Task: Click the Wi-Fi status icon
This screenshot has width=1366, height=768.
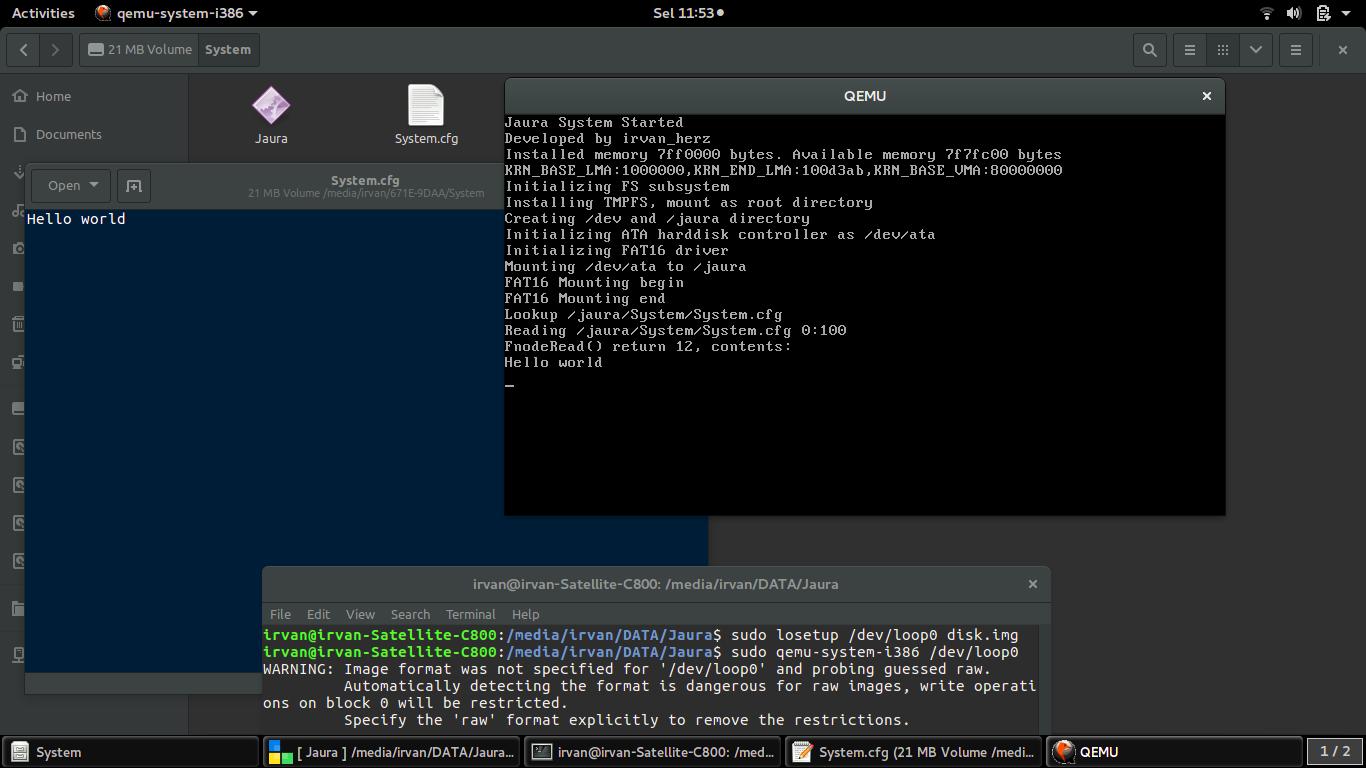Action: [1266, 13]
